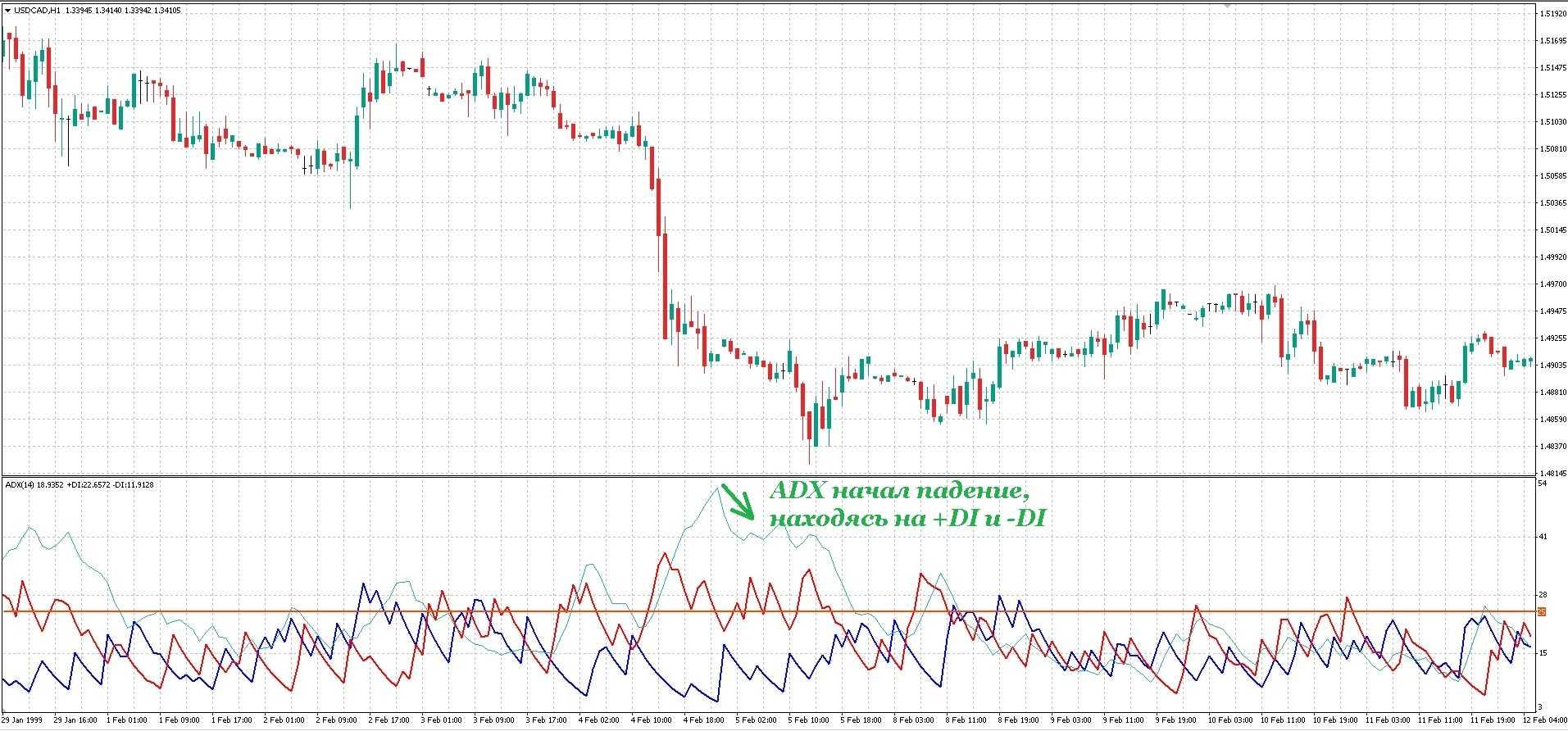Click the USDCAD,H1 symbol title text
1568x731 pixels.
coord(37,11)
